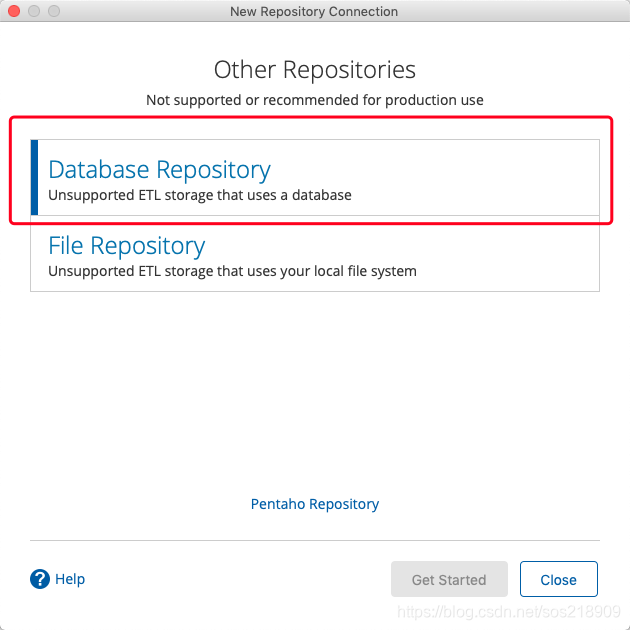Image resolution: width=630 pixels, height=630 pixels.
Task: Open the Help text link
Action: coord(70,579)
